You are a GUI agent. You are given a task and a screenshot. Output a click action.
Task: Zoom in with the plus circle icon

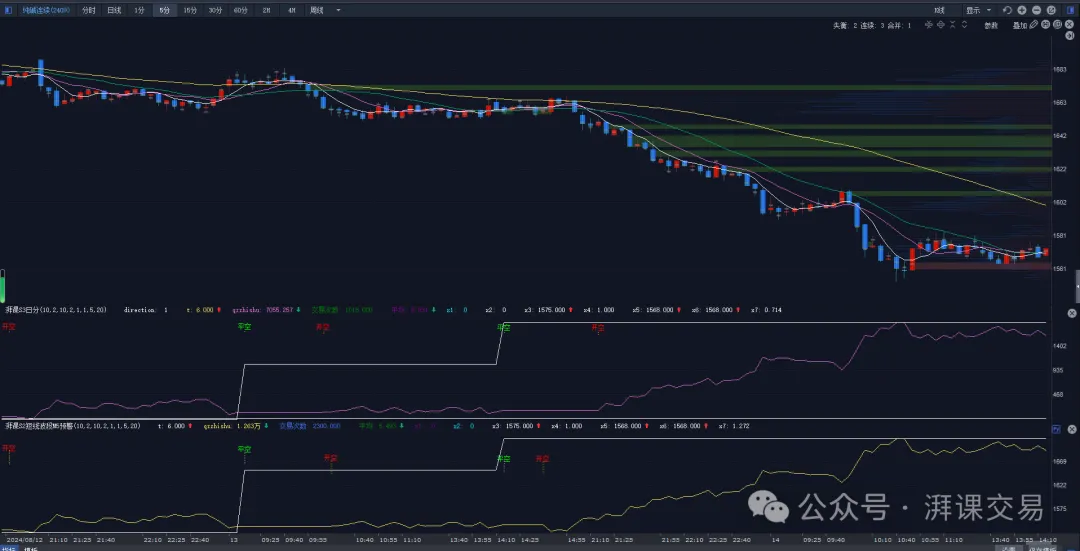tap(1022, 10)
